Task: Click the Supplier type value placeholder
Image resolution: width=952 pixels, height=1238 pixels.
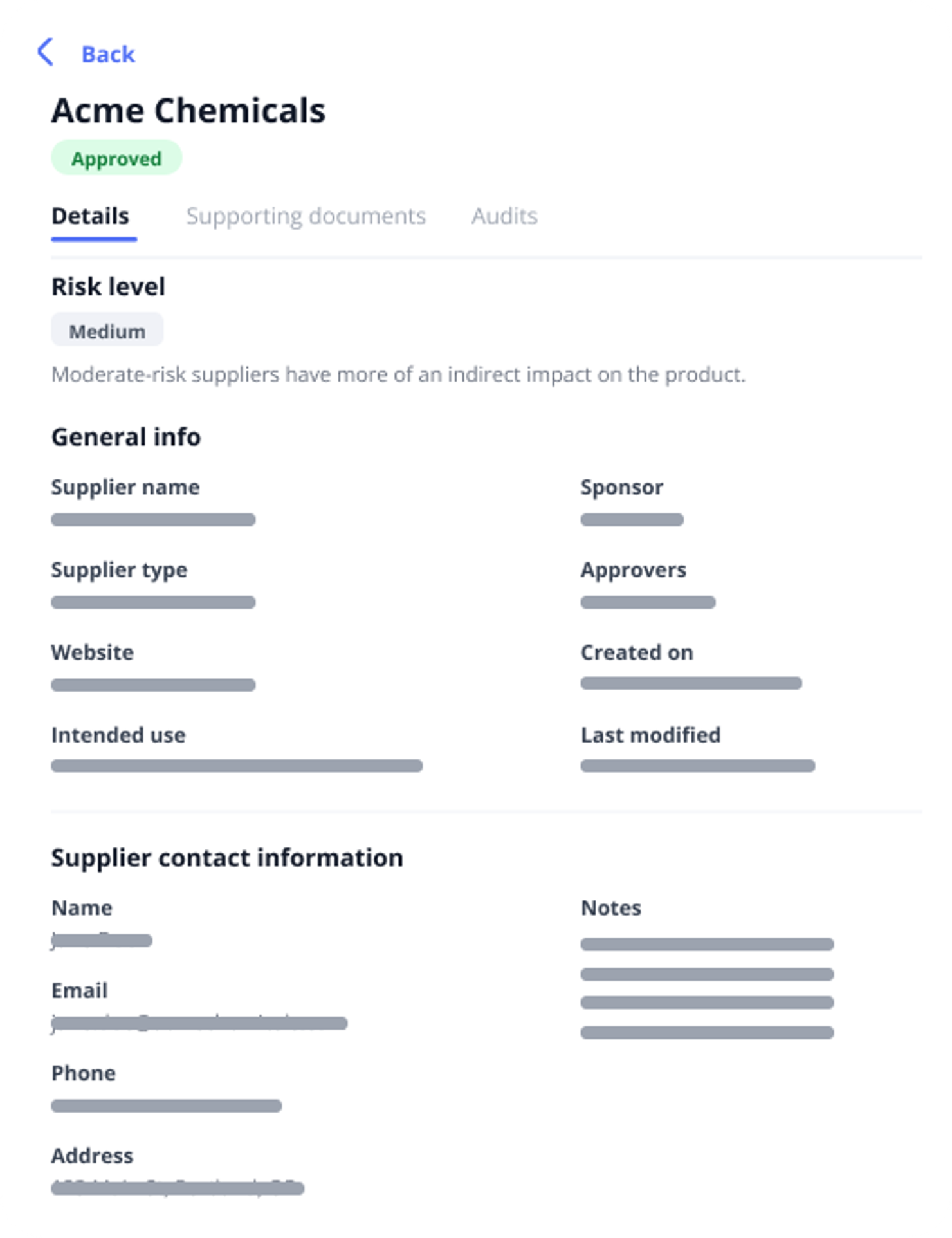Action: click(x=153, y=602)
